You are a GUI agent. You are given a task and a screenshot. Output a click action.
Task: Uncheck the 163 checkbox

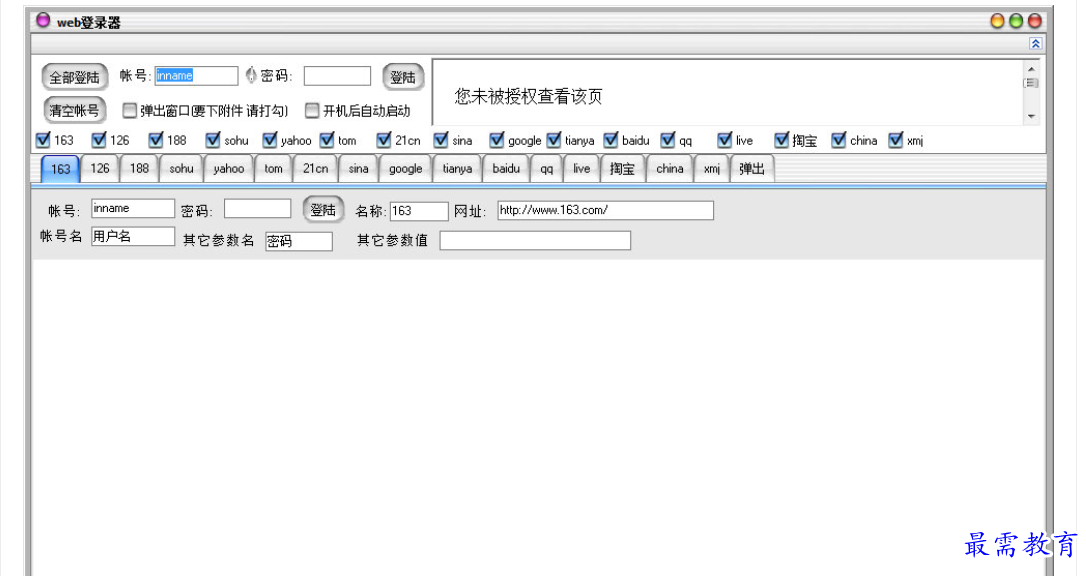tap(43, 140)
